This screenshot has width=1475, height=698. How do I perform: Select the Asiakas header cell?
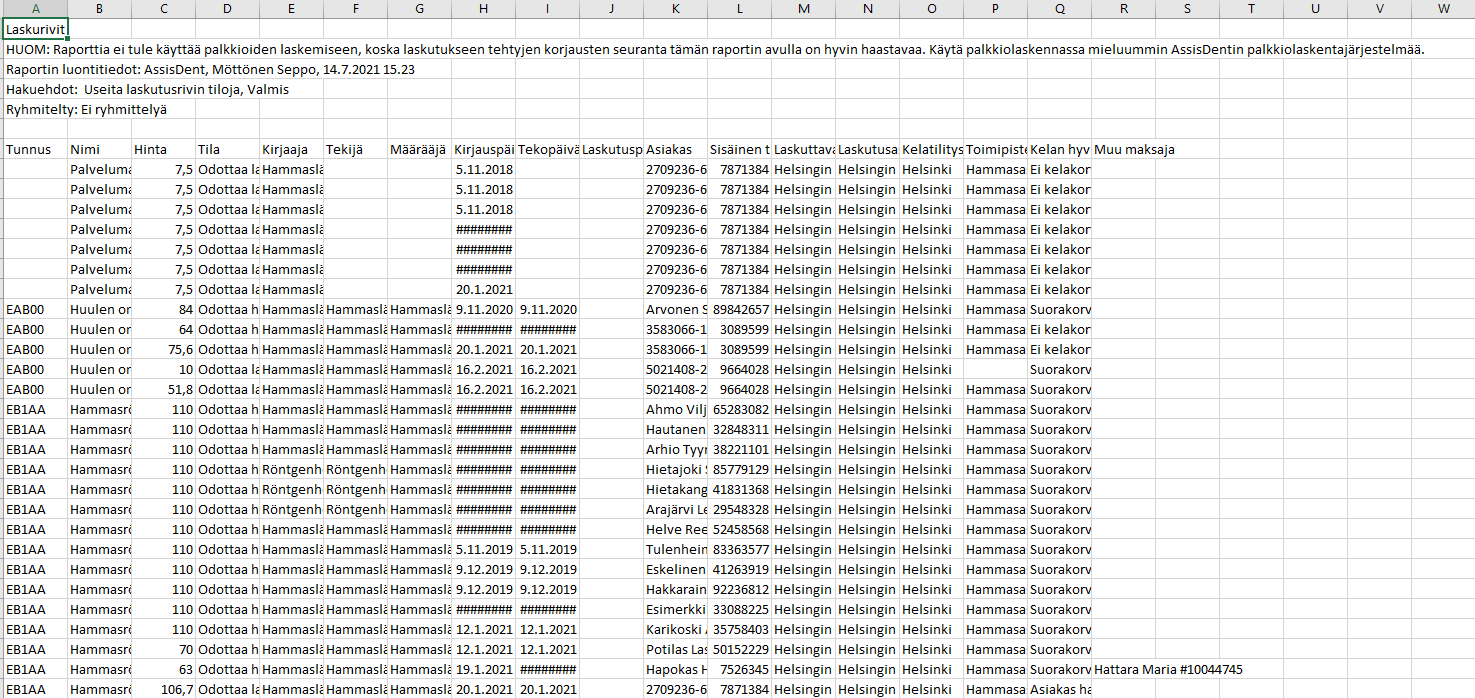(x=675, y=149)
